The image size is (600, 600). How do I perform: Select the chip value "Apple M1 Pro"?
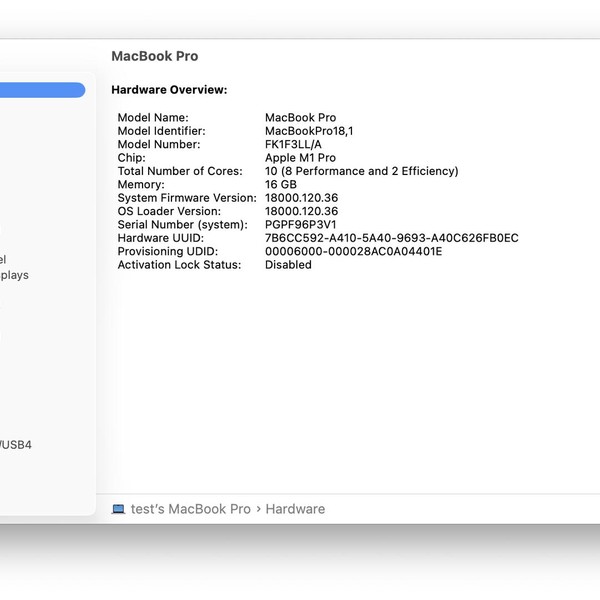(300, 158)
